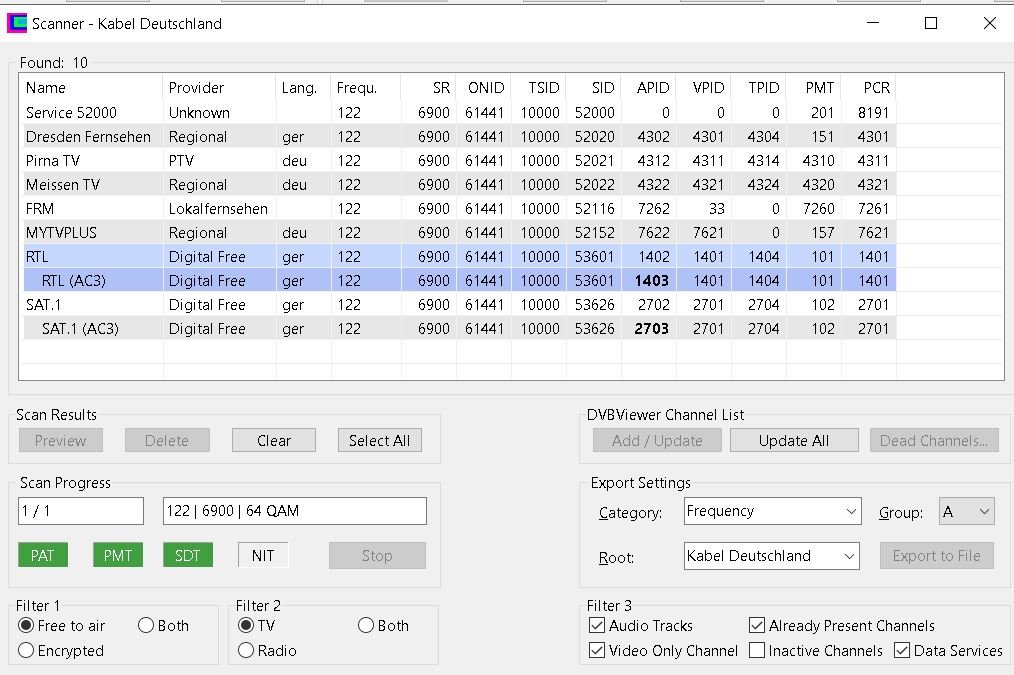Viewport: 1014px width, 675px height.
Task: Click the green SDT indicator
Action: [x=188, y=555]
